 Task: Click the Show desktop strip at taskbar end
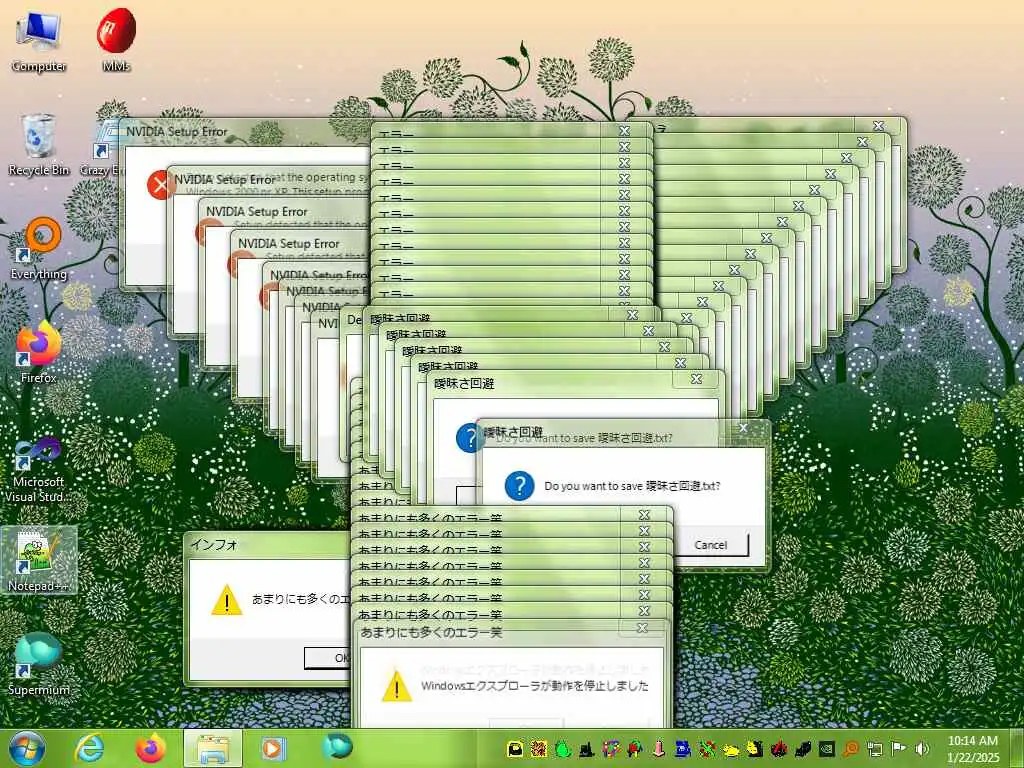[x=1017, y=748]
